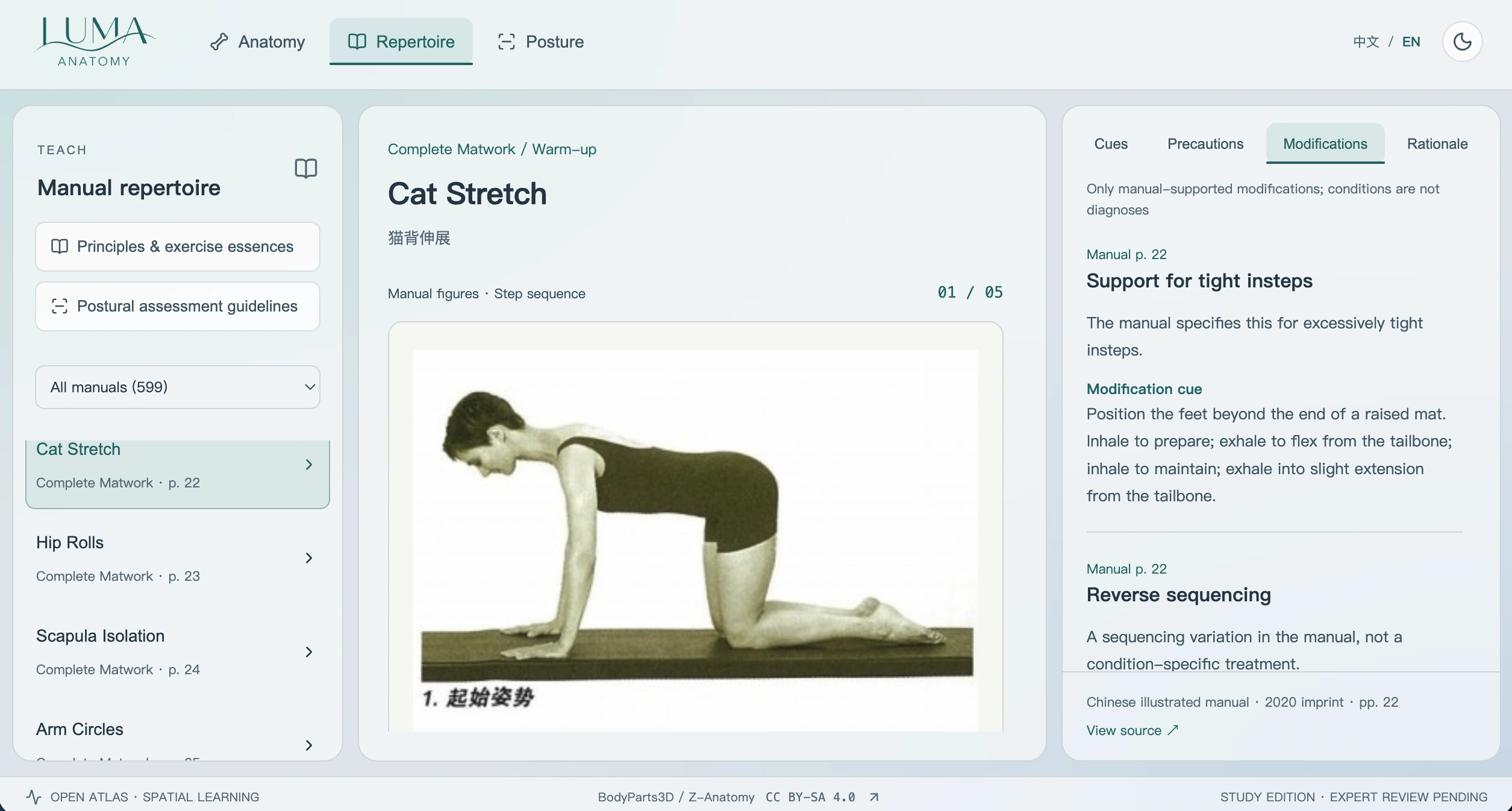The image size is (1512, 811).
Task: Click chevron on Cat Stretch row
Action: click(x=309, y=465)
